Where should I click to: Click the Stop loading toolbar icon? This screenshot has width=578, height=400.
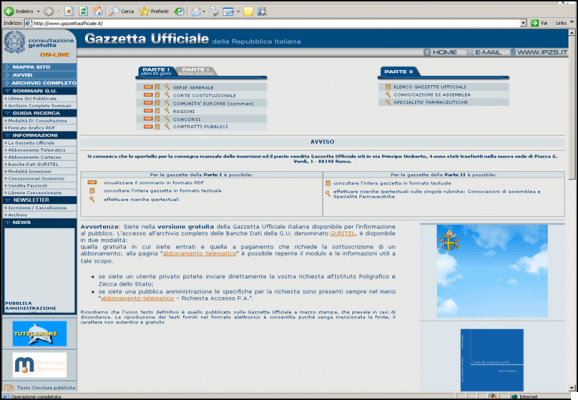tap(69, 11)
